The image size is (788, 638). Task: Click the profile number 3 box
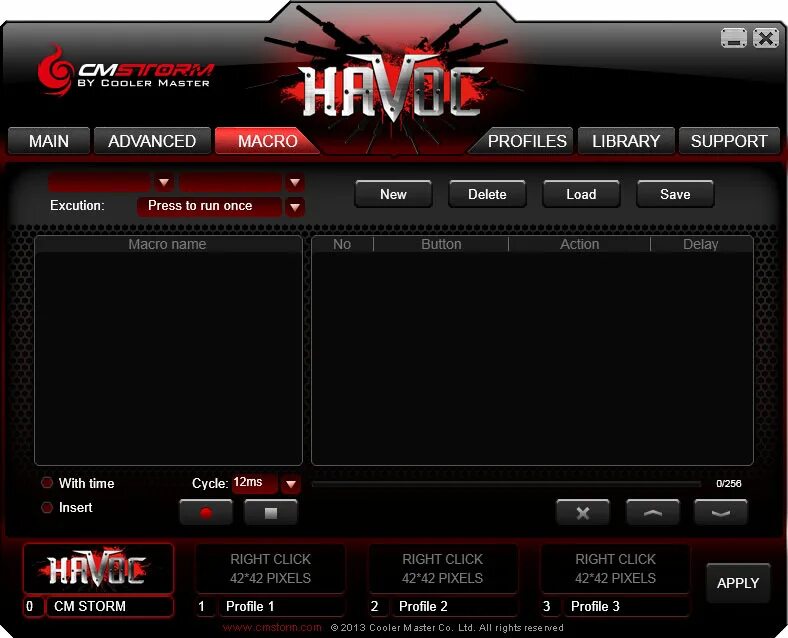tap(550, 606)
